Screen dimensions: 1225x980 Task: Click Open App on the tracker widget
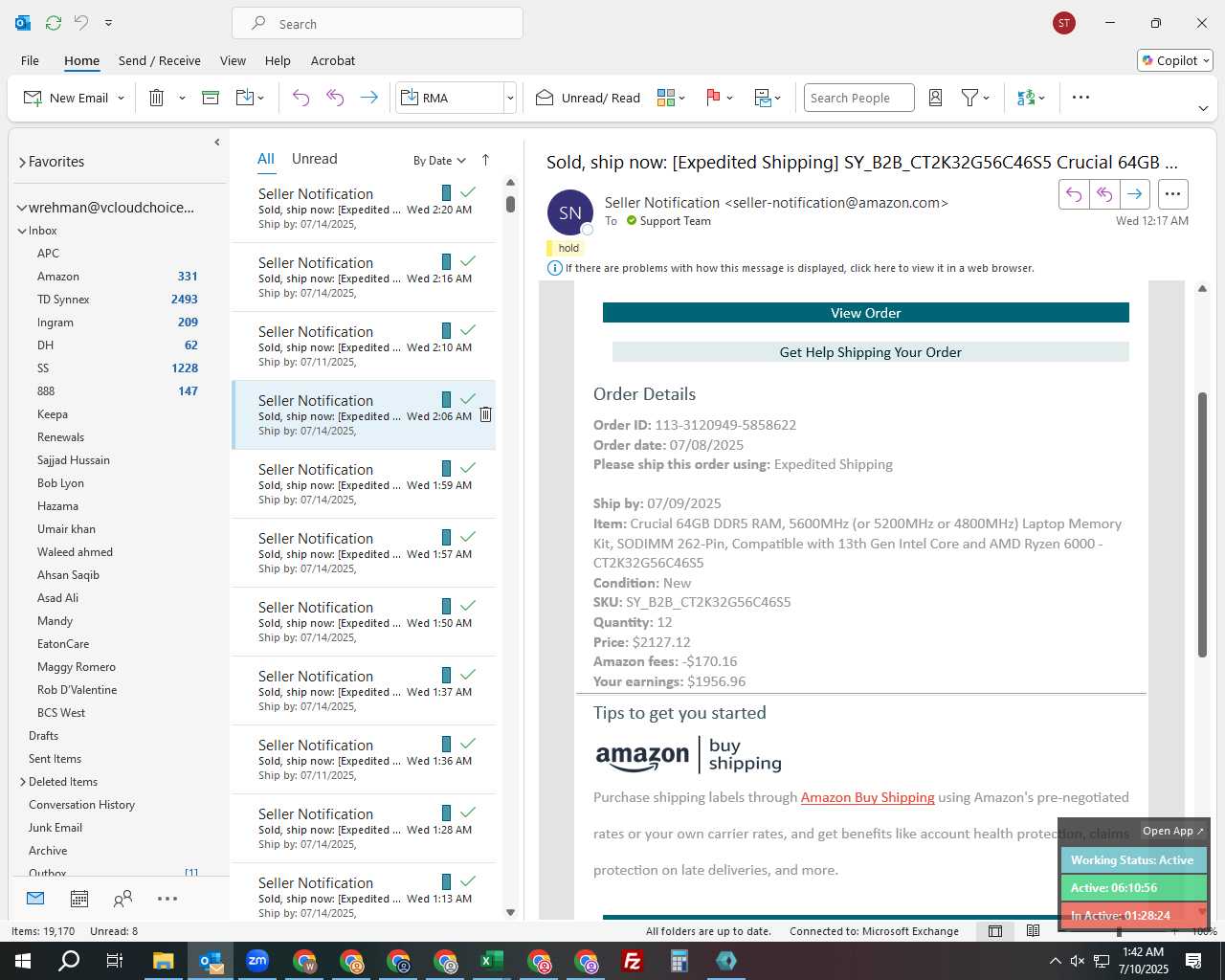tap(1172, 831)
